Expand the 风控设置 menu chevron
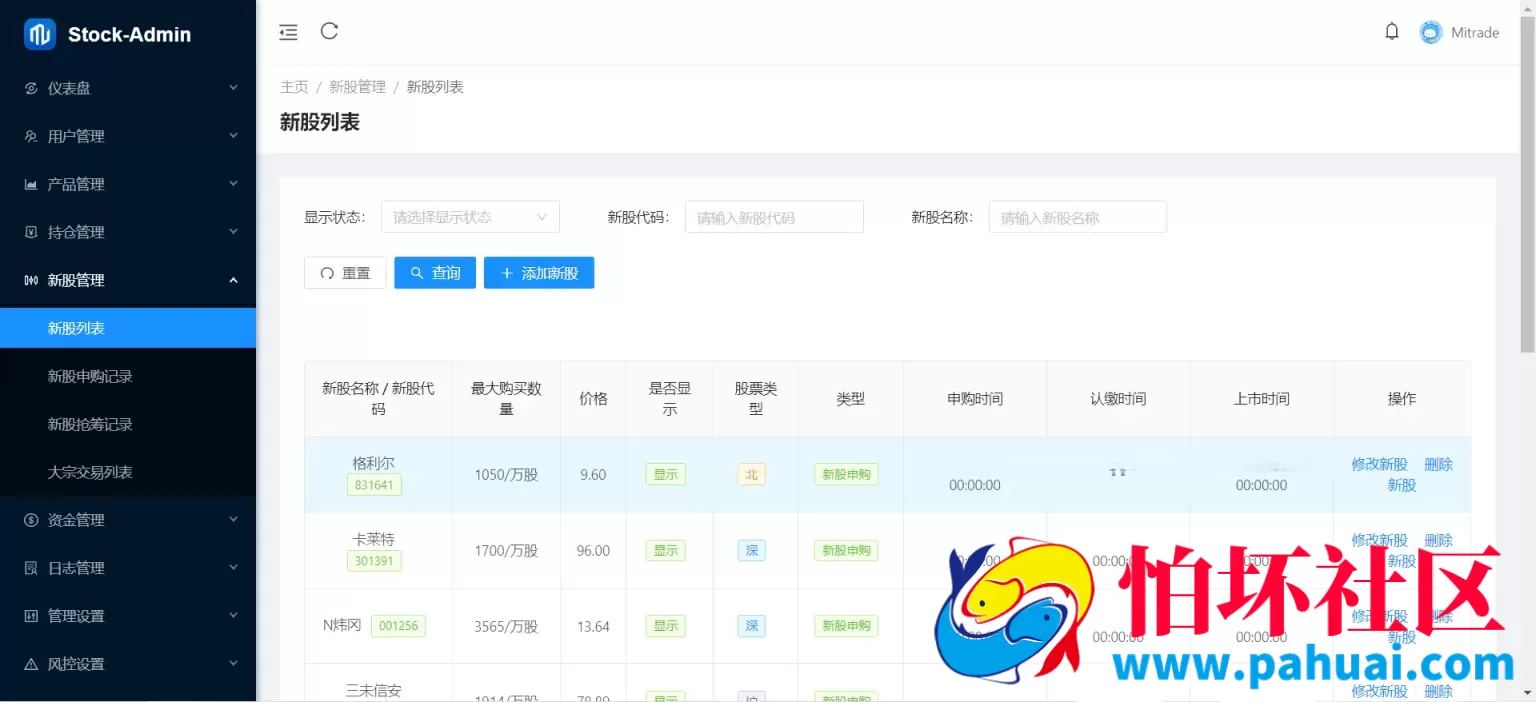Screen dimensions: 1536x702 click(x=233, y=664)
